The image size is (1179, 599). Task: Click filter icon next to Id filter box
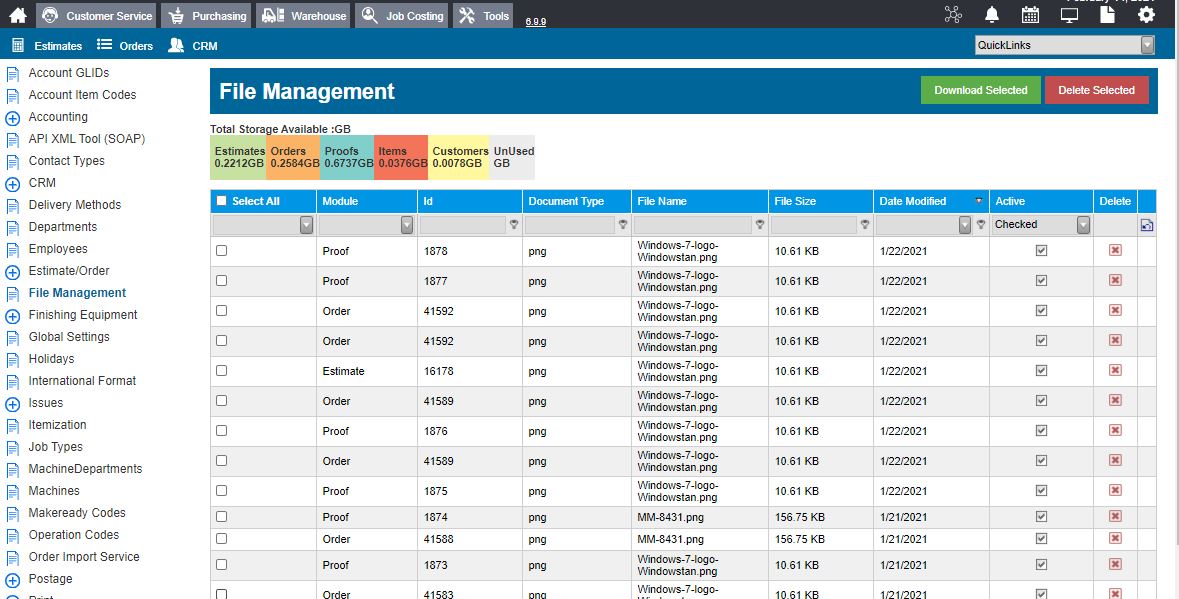click(x=514, y=225)
